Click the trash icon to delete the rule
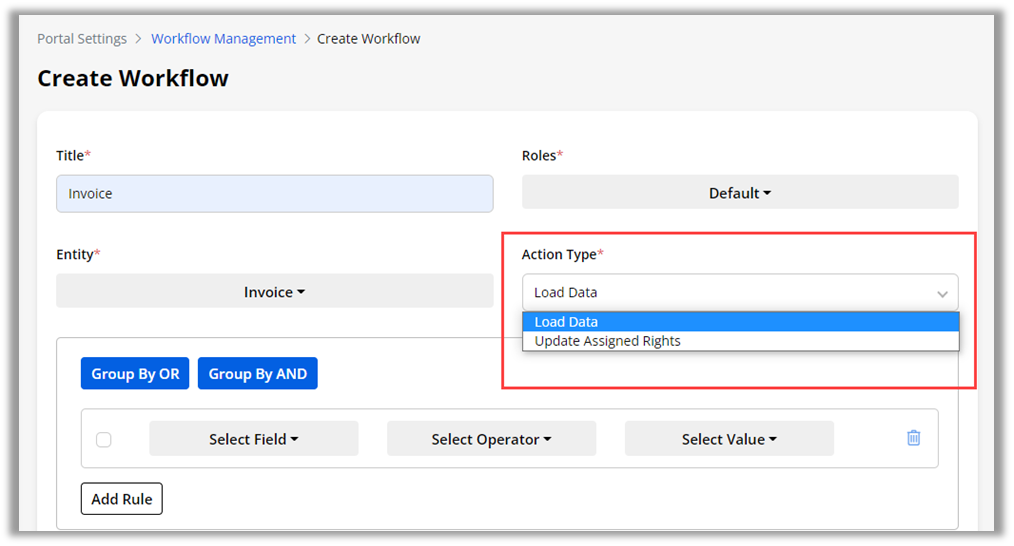The height and width of the screenshot is (546, 1014). click(x=913, y=438)
